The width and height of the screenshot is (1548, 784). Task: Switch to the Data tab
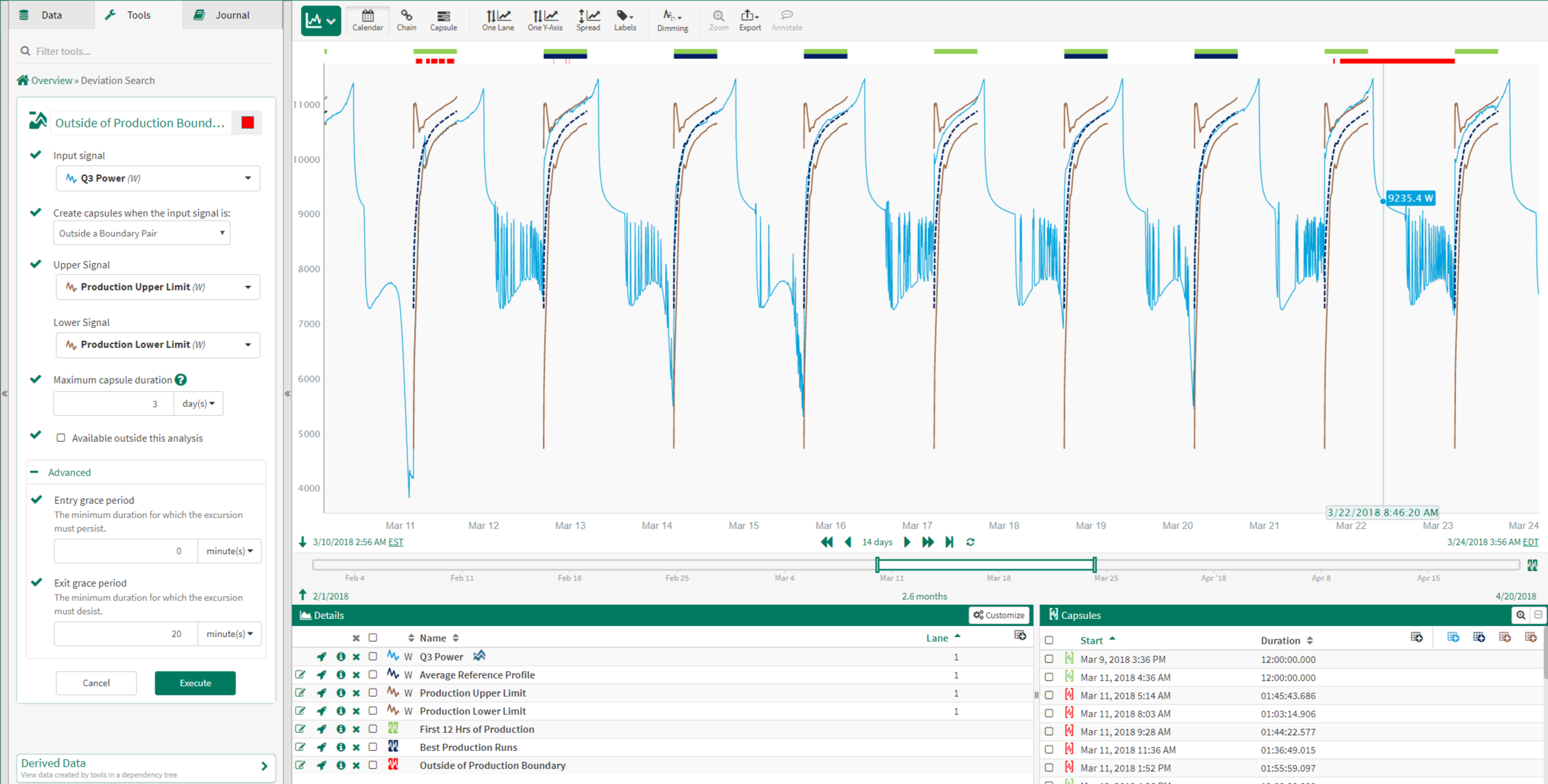click(x=51, y=15)
